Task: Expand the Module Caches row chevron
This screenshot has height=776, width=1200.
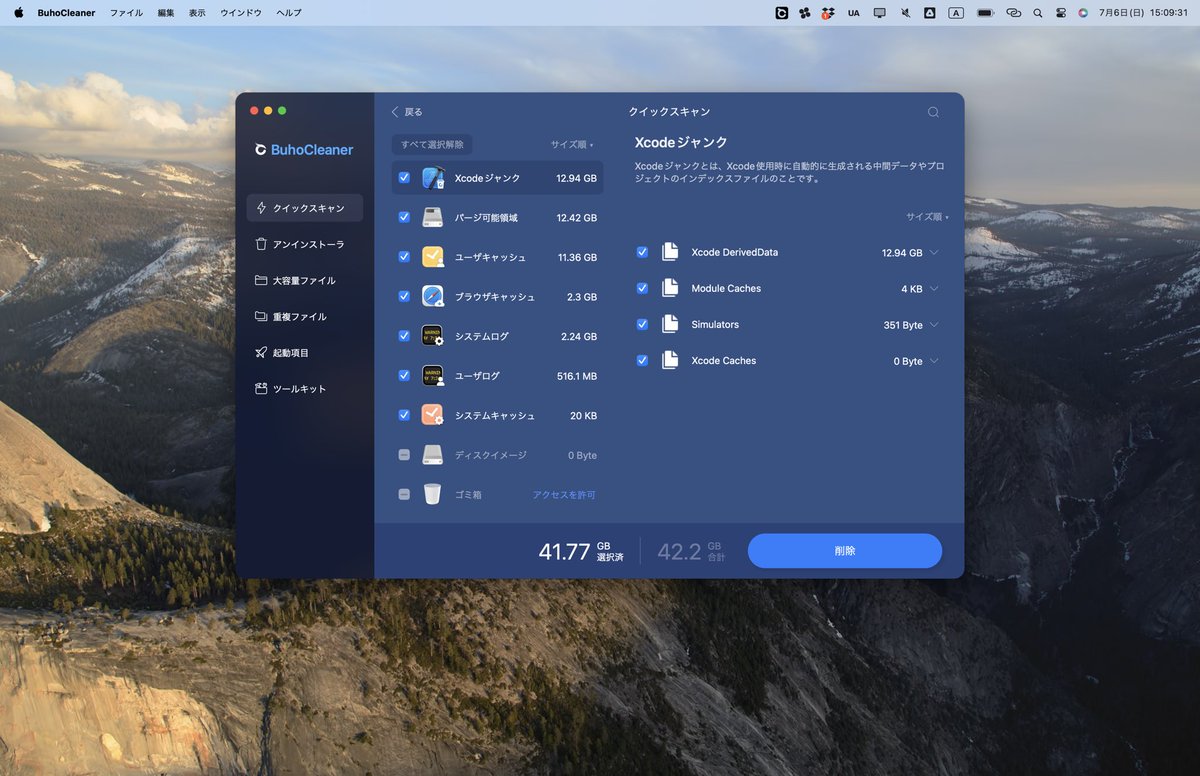Action: coord(934,289)
